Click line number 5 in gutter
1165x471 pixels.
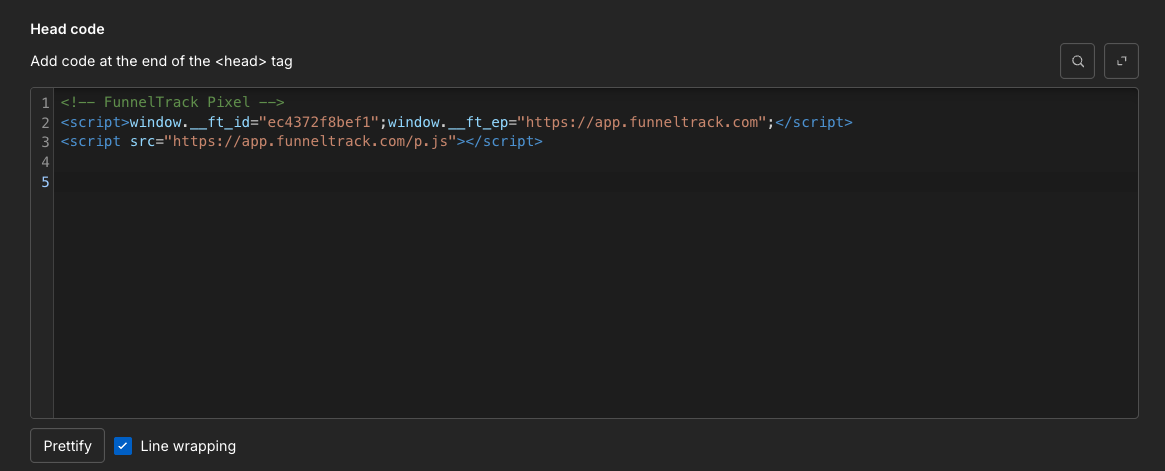46,181
